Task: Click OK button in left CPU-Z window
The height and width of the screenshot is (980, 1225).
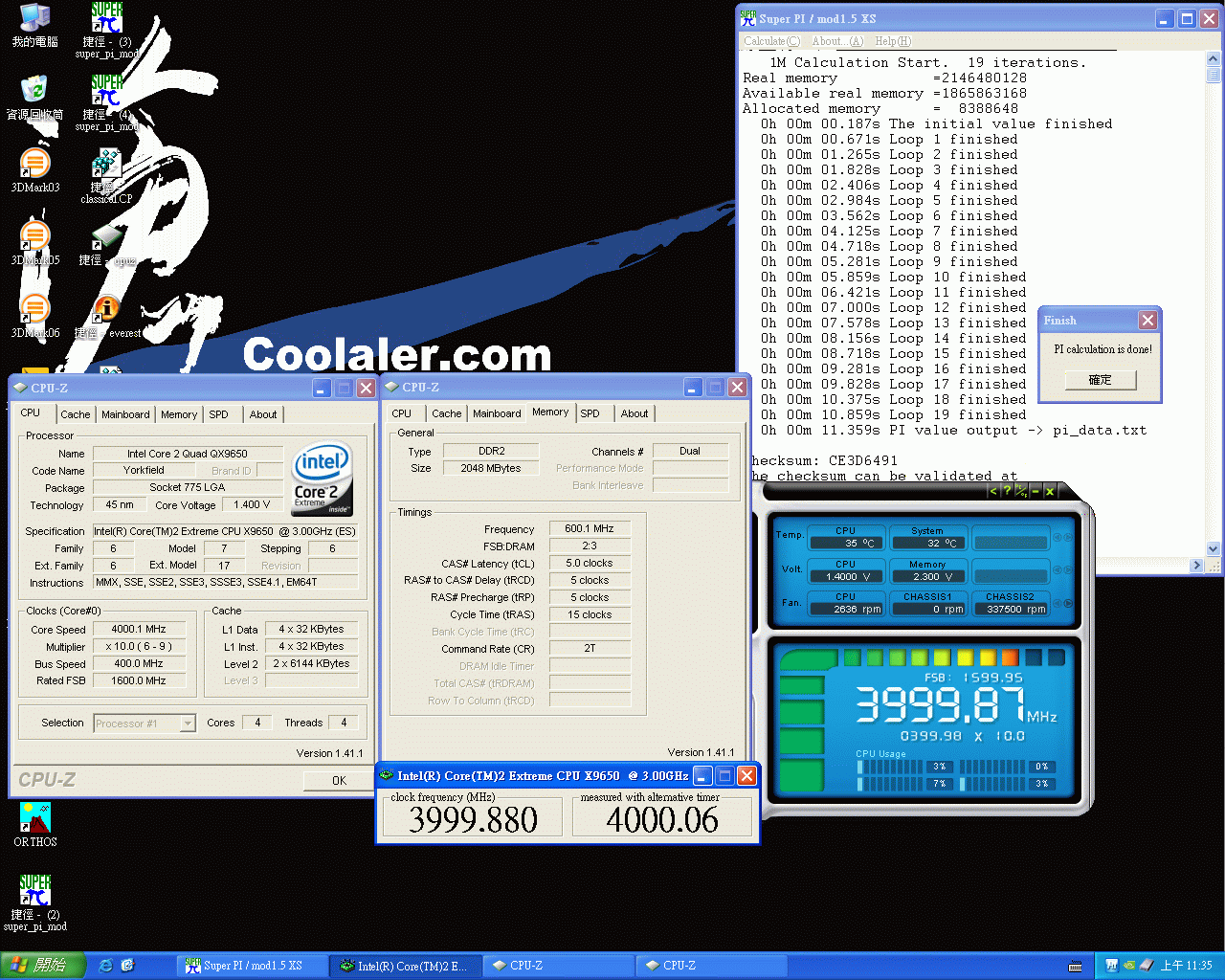Action: point(339,781)
